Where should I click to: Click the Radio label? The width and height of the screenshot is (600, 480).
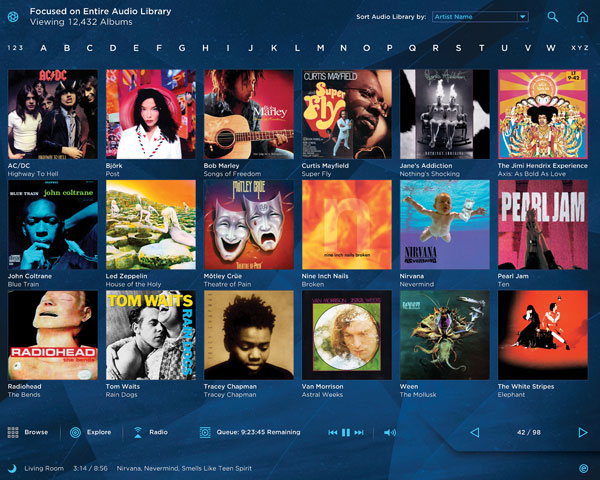point(158,432)
